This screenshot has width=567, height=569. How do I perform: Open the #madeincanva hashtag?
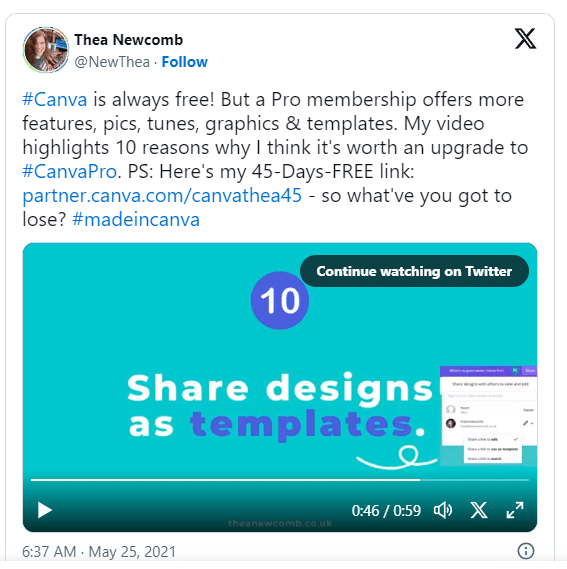(x=136, y=220)
